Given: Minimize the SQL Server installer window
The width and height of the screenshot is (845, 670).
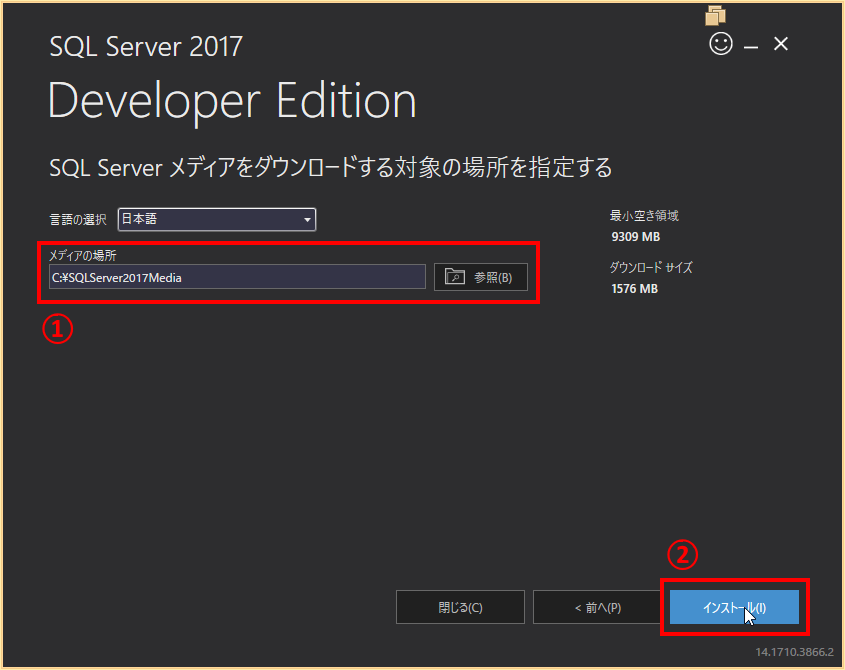Looking at the screenshot, I should [x=751, y=47].
